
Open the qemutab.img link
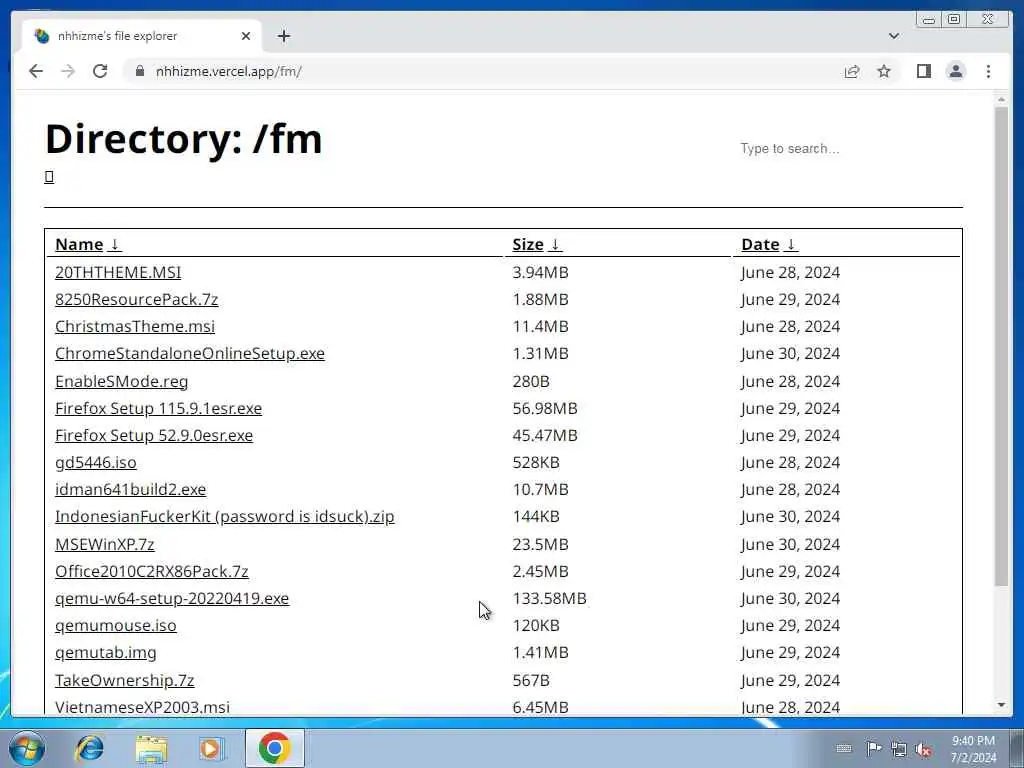(106, 652)
